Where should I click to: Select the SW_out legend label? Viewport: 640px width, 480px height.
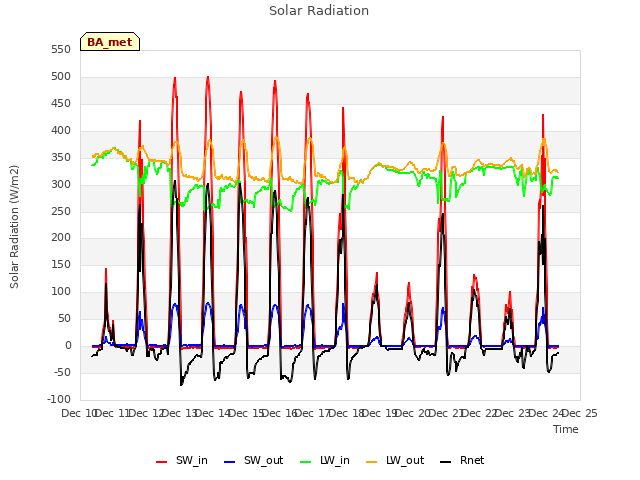pyautogui.click(x=264, y=460)
